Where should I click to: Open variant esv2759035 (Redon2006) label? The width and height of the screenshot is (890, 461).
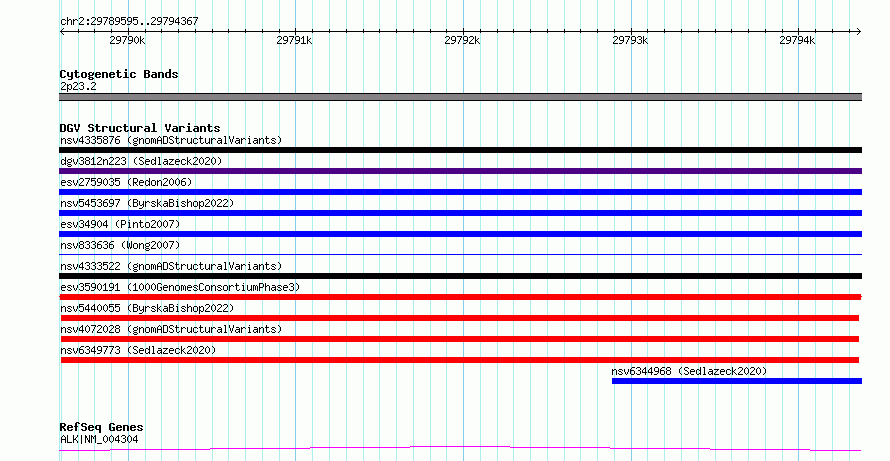coord(126,182)
